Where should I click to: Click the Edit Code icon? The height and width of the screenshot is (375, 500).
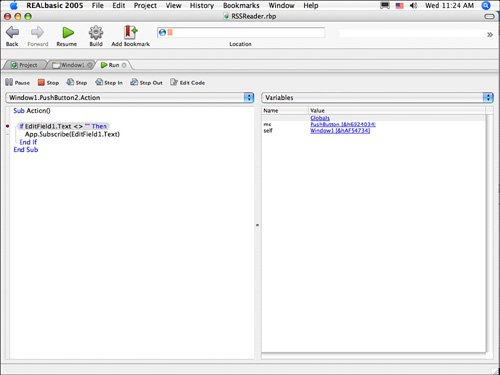[x=174, y=82]
